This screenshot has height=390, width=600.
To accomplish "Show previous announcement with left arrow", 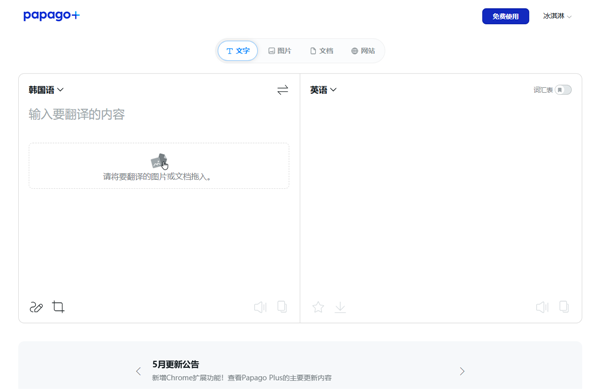I will pyautogui.click(x=139, y=371).
